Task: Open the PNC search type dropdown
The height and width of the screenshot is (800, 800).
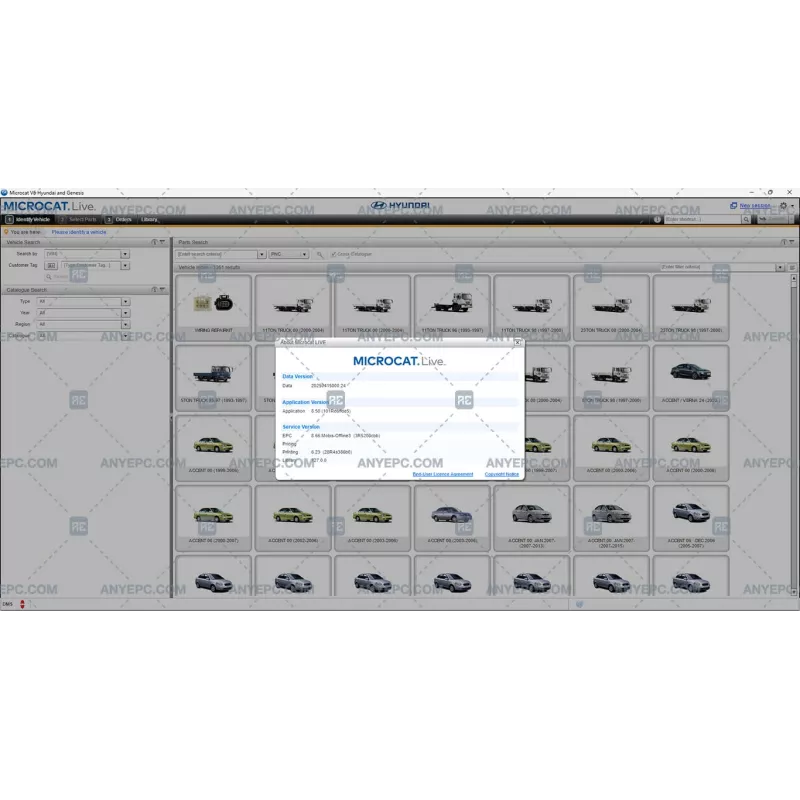Action: click(x=305, y=255)
